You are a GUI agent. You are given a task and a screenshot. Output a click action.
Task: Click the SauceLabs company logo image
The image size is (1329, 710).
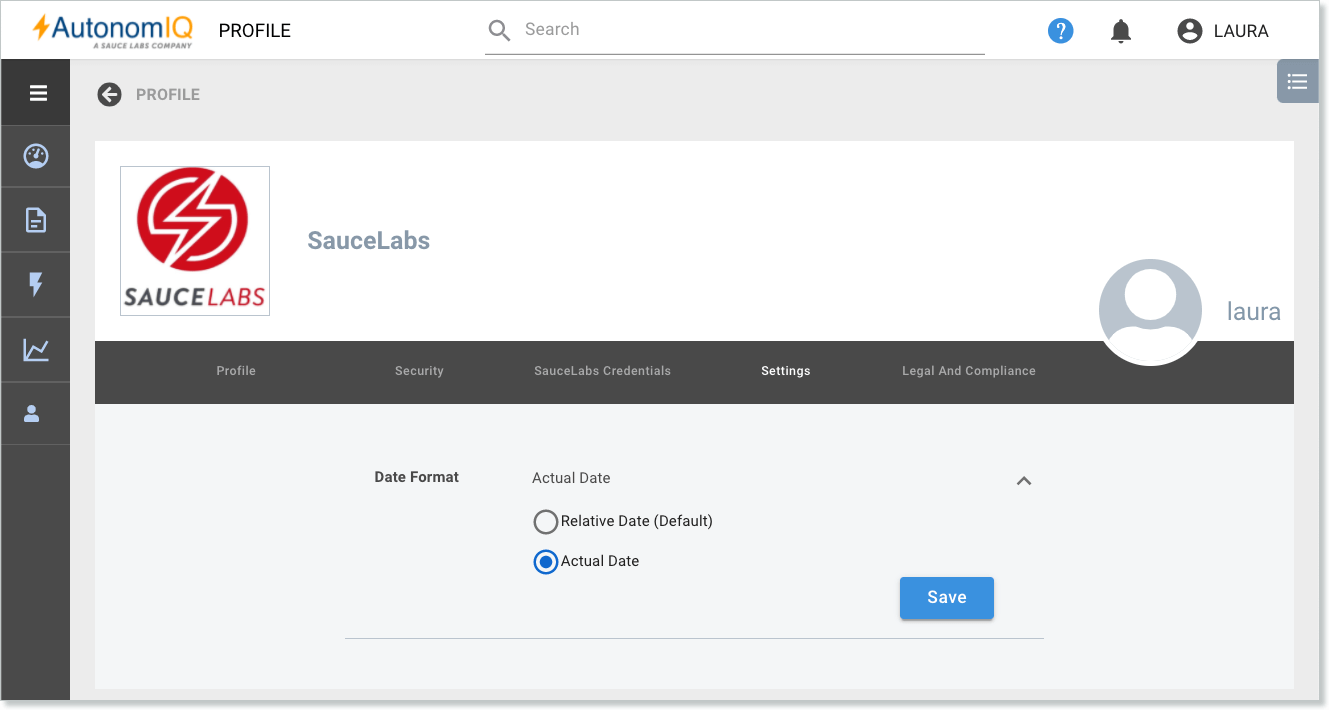click(x=195, y=241)
